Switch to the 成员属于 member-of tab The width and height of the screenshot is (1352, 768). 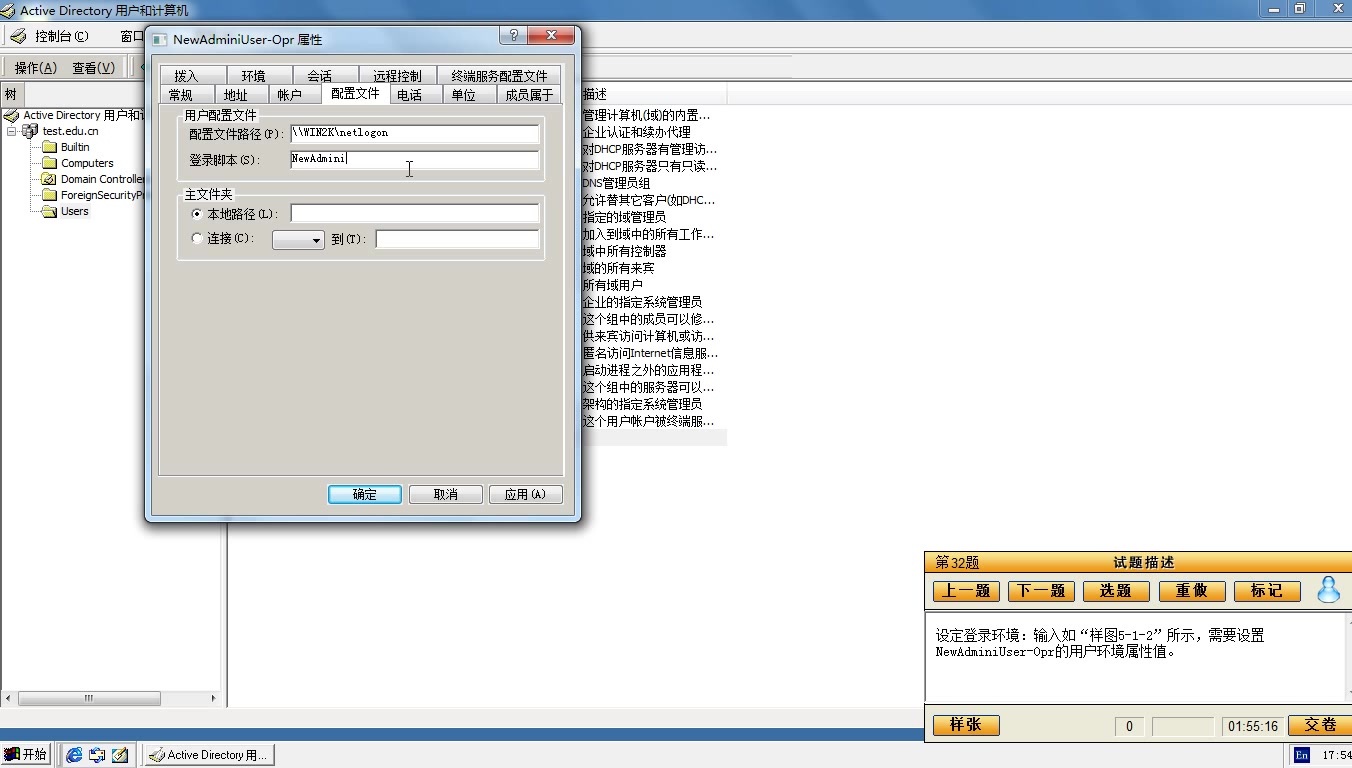pos(529,95)
